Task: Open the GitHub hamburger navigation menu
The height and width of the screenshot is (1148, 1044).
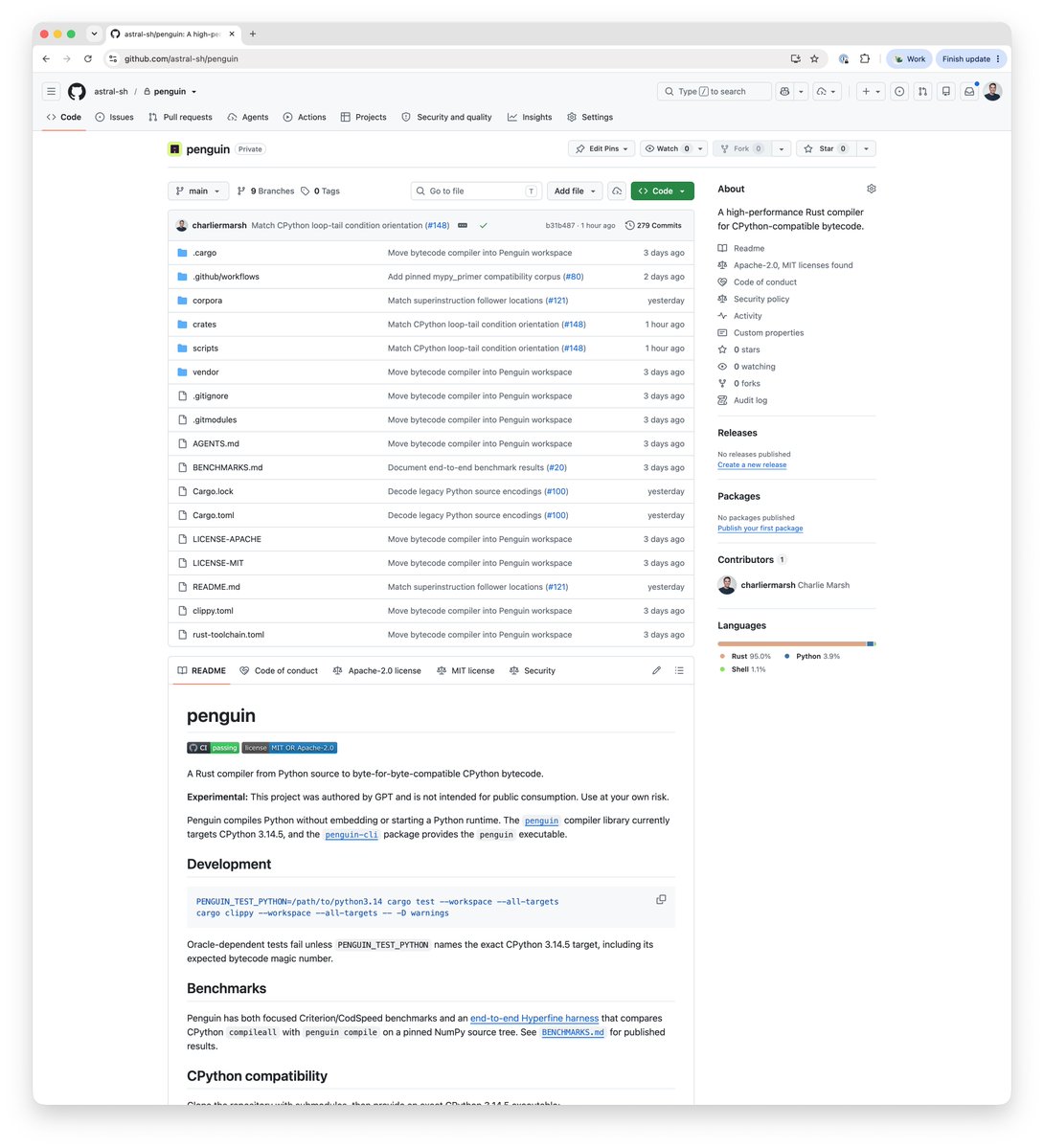Action: click(52, 92)
